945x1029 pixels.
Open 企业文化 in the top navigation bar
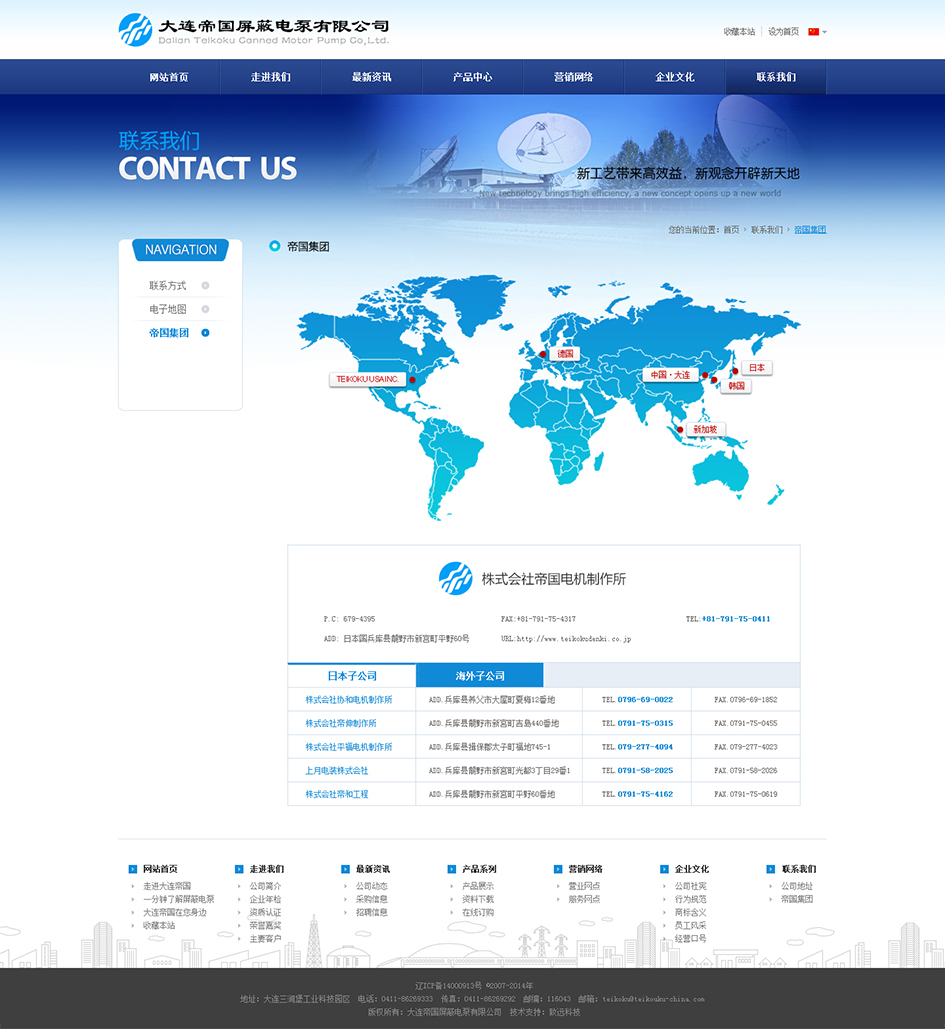click(x=675, y=77)
